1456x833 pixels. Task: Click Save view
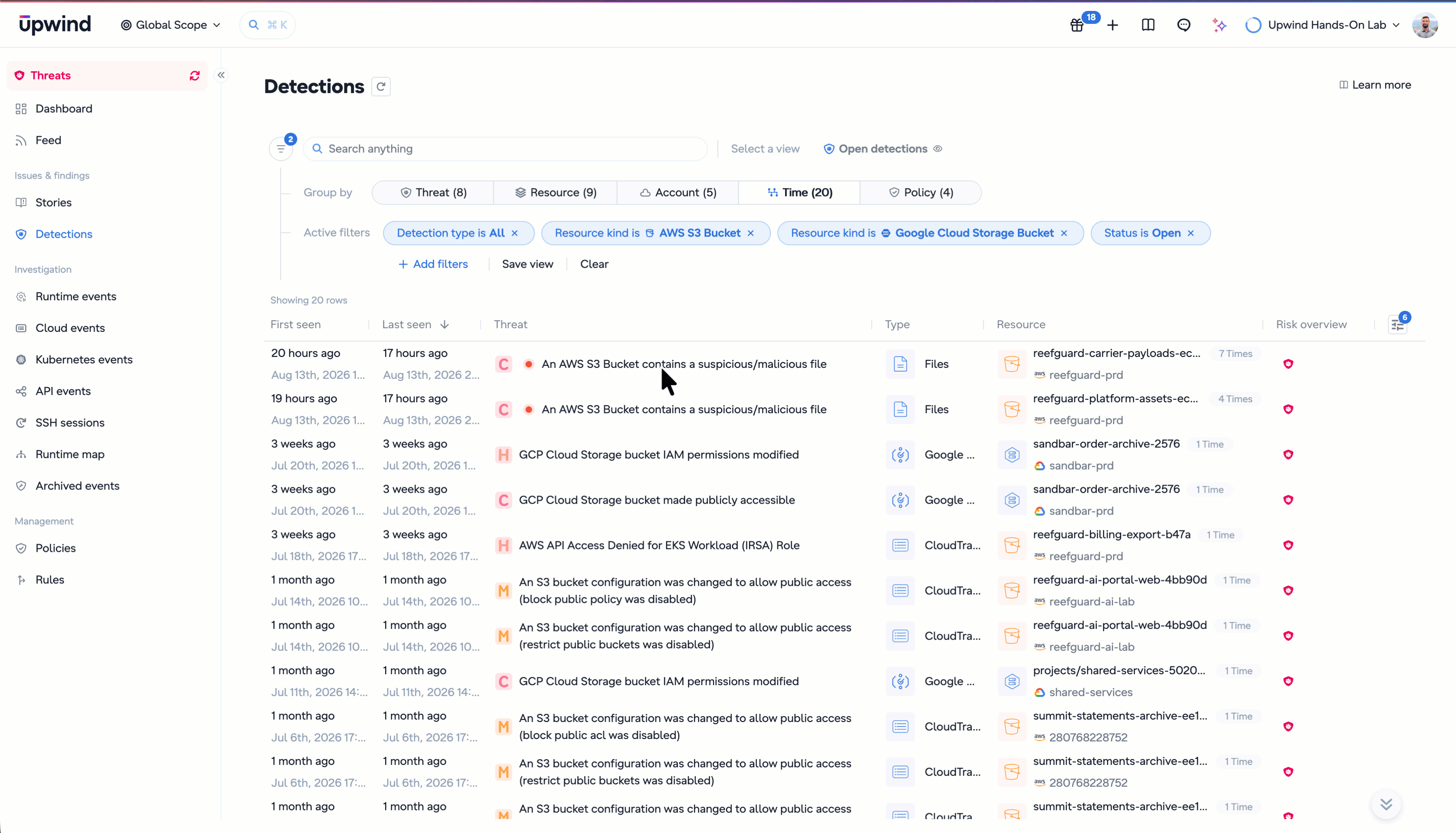pos(527,264)
